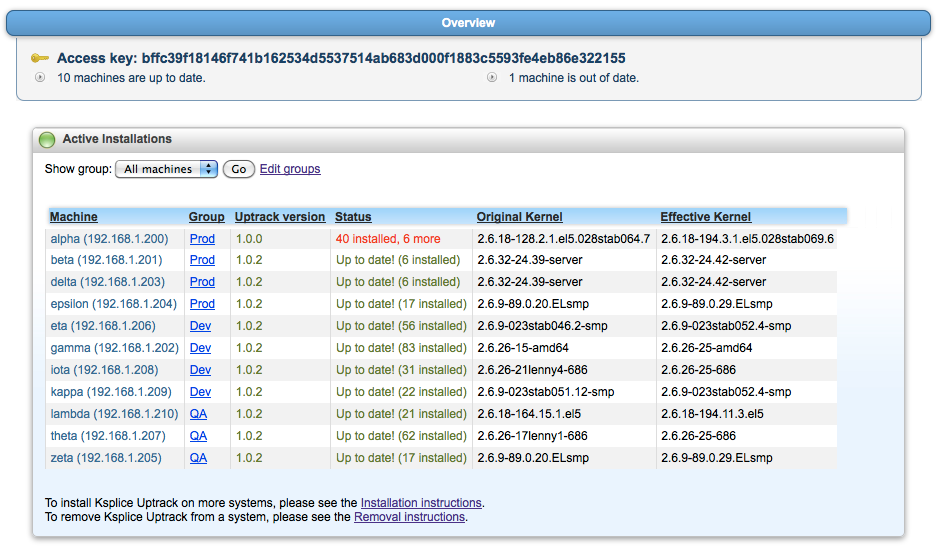This screenshot has height=551, width=938.
Task: Open the Installation instructions link
Action: click(x=421, y=503)
